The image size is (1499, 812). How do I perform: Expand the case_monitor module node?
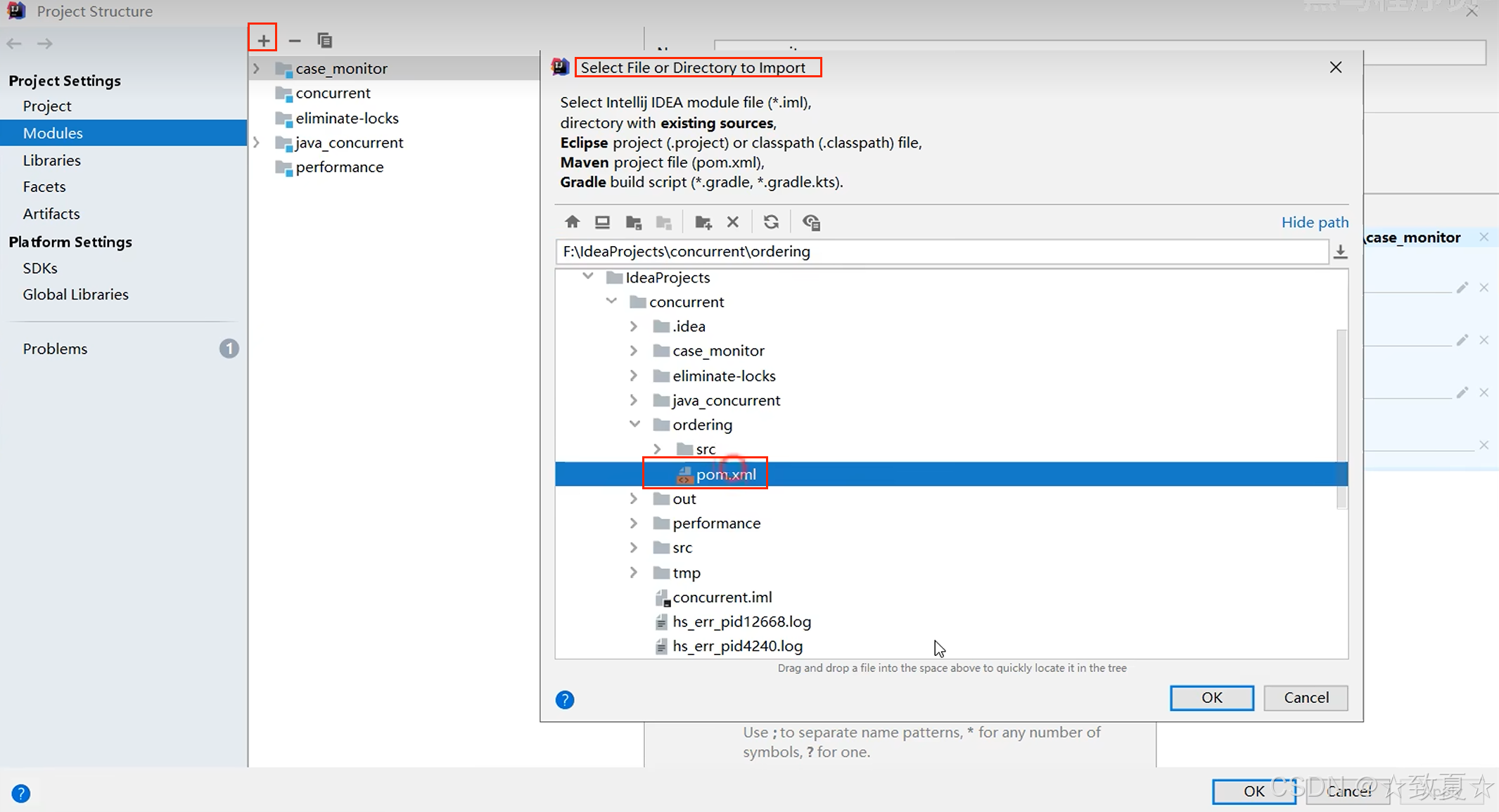(x=257, y=68)
